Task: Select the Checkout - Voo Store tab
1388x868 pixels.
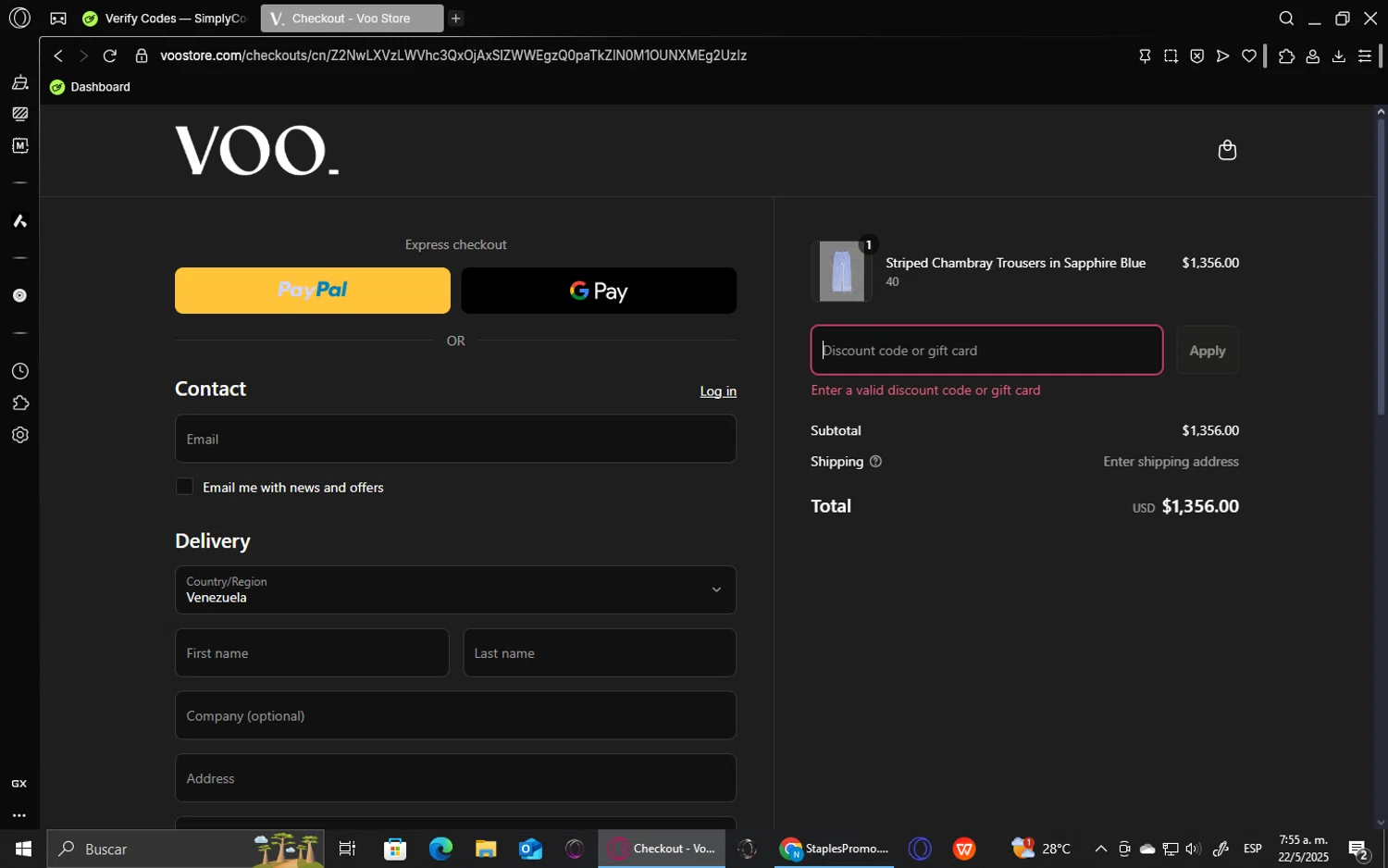Action: tap(351, 19)
